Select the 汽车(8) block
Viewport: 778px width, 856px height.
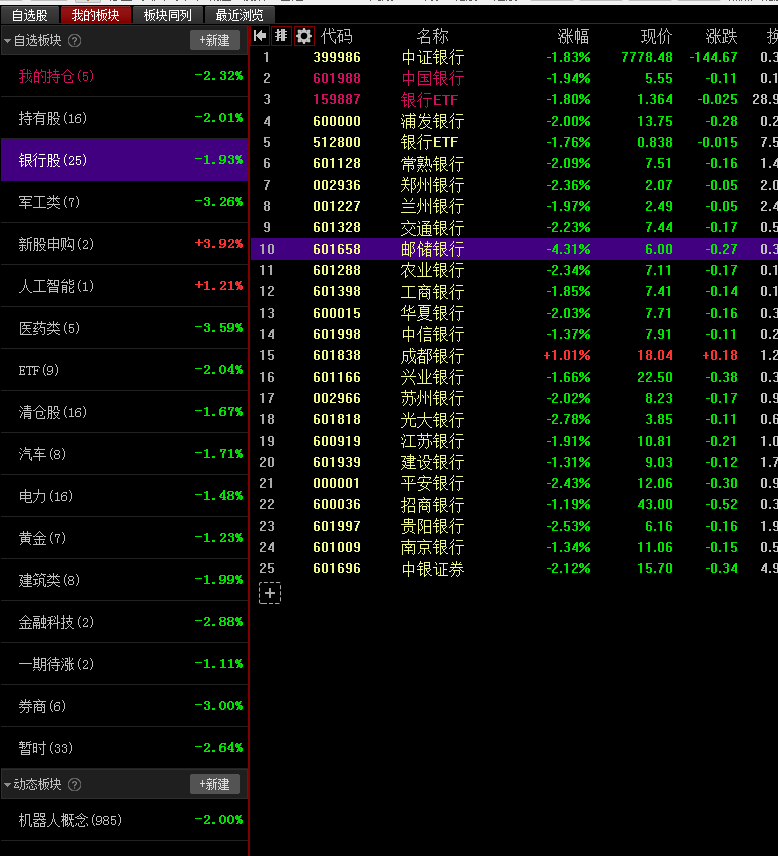pos(124,454)
